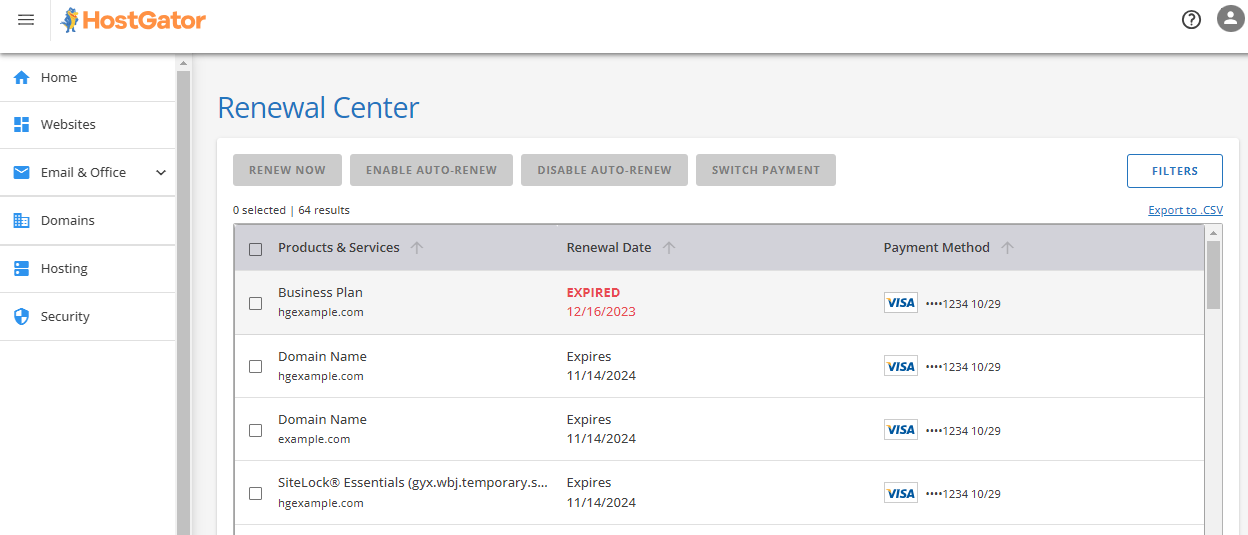Image resolution: width=1248 pixels, height=535 pixels.
Task: Click the HostGator logo
Action: click(x=133, y=20)
